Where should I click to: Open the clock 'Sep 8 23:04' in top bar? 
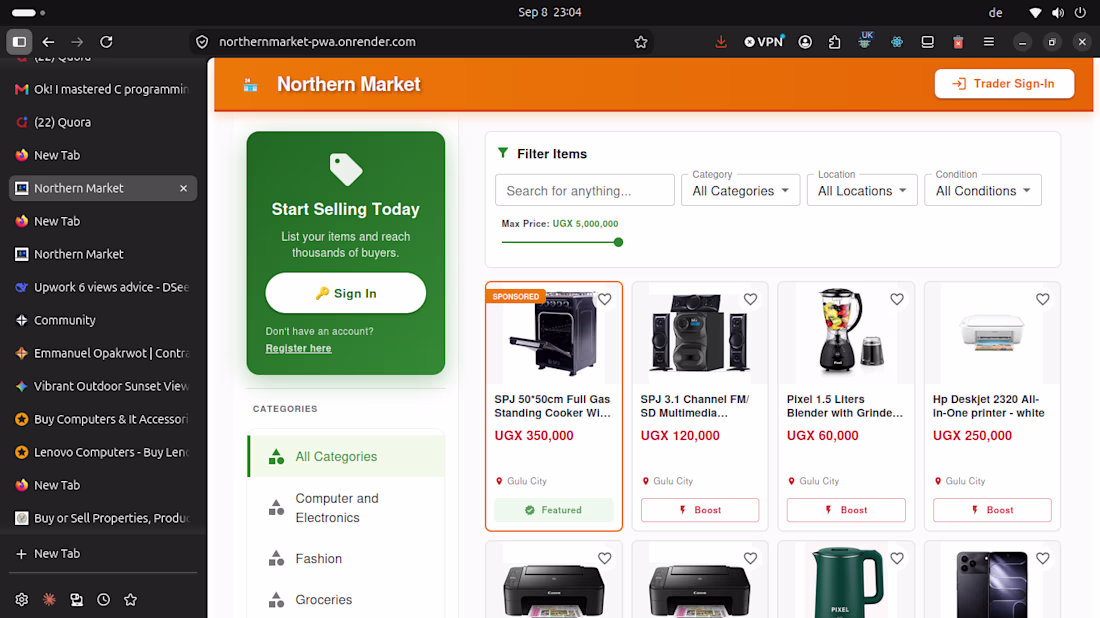(549, 13)
